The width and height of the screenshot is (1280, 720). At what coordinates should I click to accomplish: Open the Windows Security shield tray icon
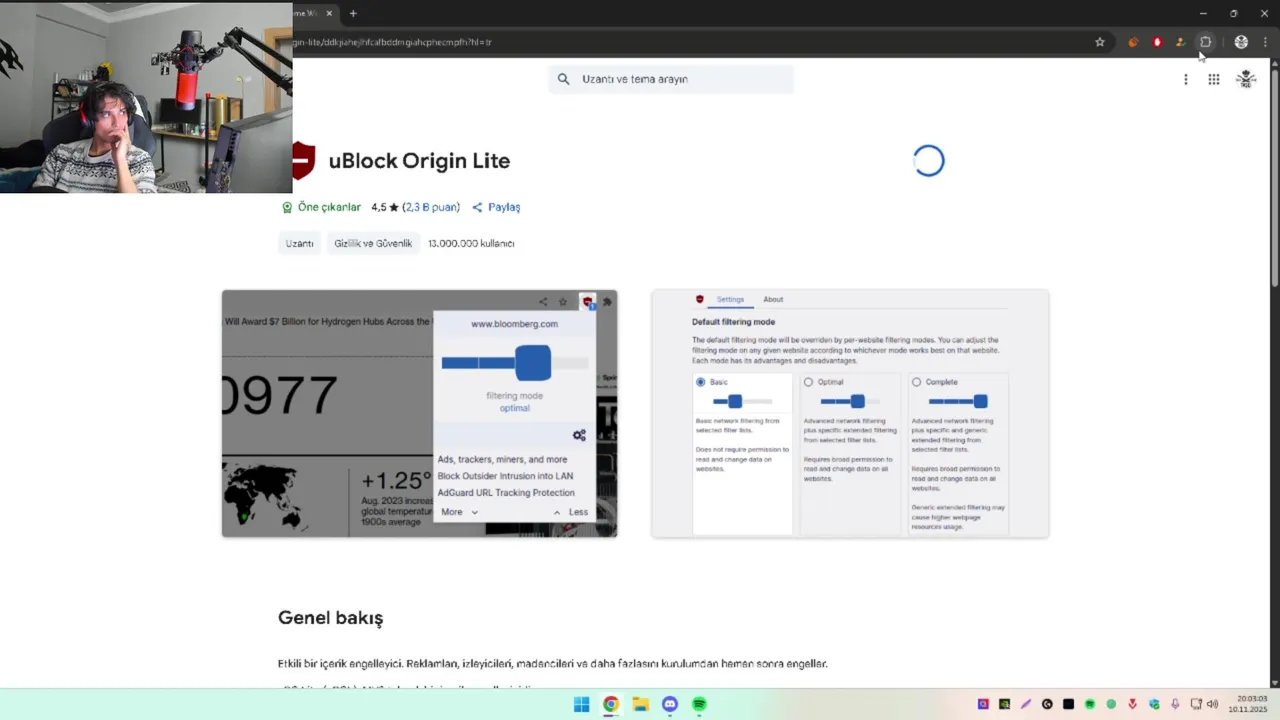click(x=1154, y=704)
